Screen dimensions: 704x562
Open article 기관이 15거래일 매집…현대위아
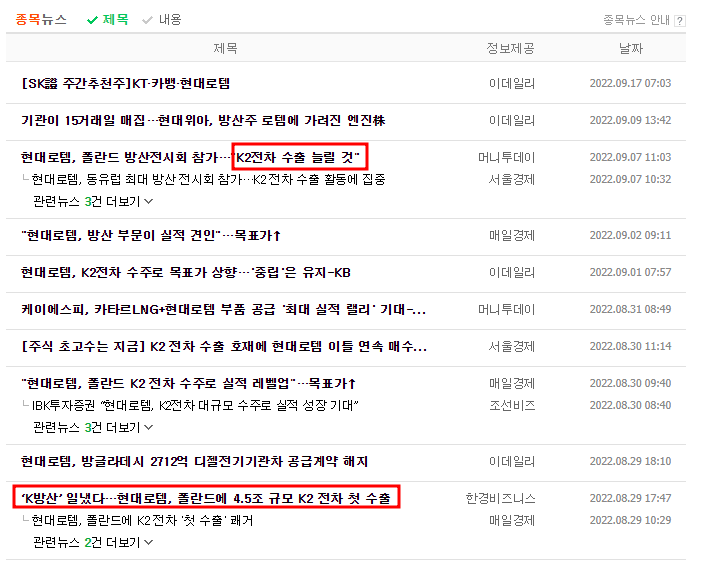tap(203, 120)
